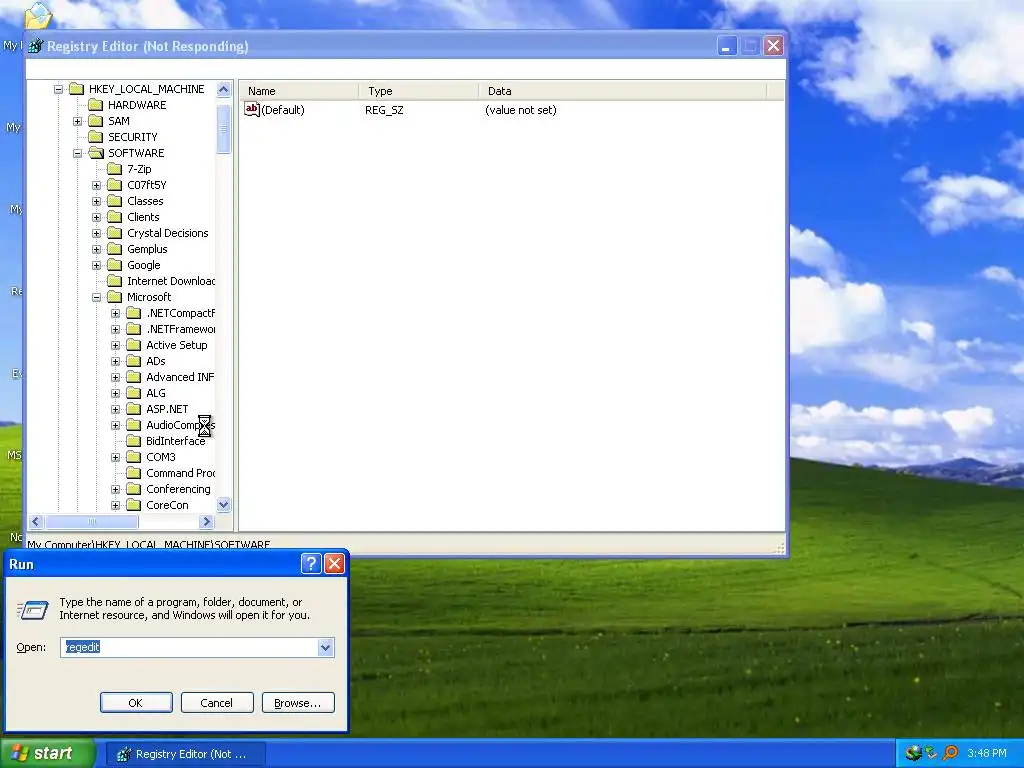Select the Command Proc folder icon
Screen dimensions: 1024x768
pyautogui.click(x=134, y=473)
